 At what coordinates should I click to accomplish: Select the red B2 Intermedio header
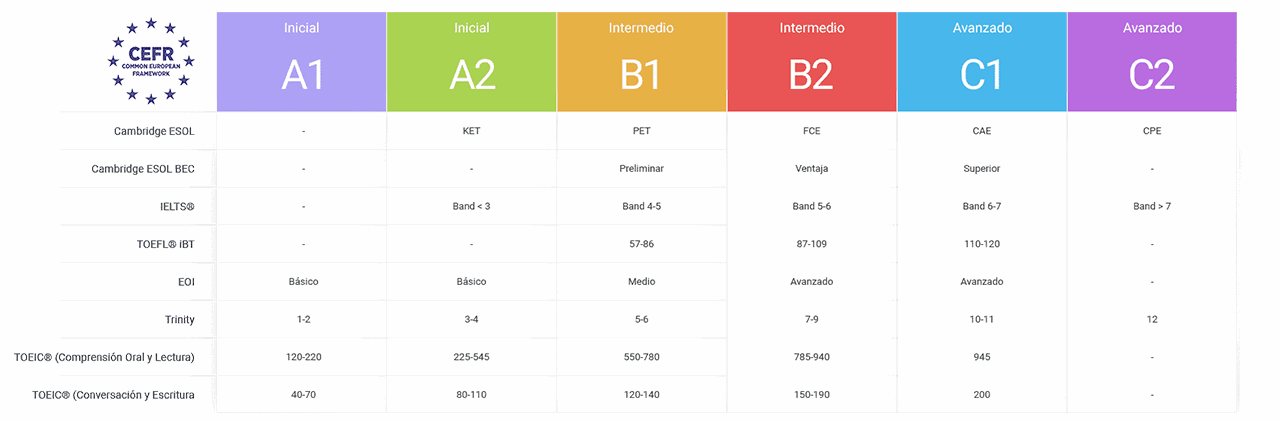click(x=812, y=62)
